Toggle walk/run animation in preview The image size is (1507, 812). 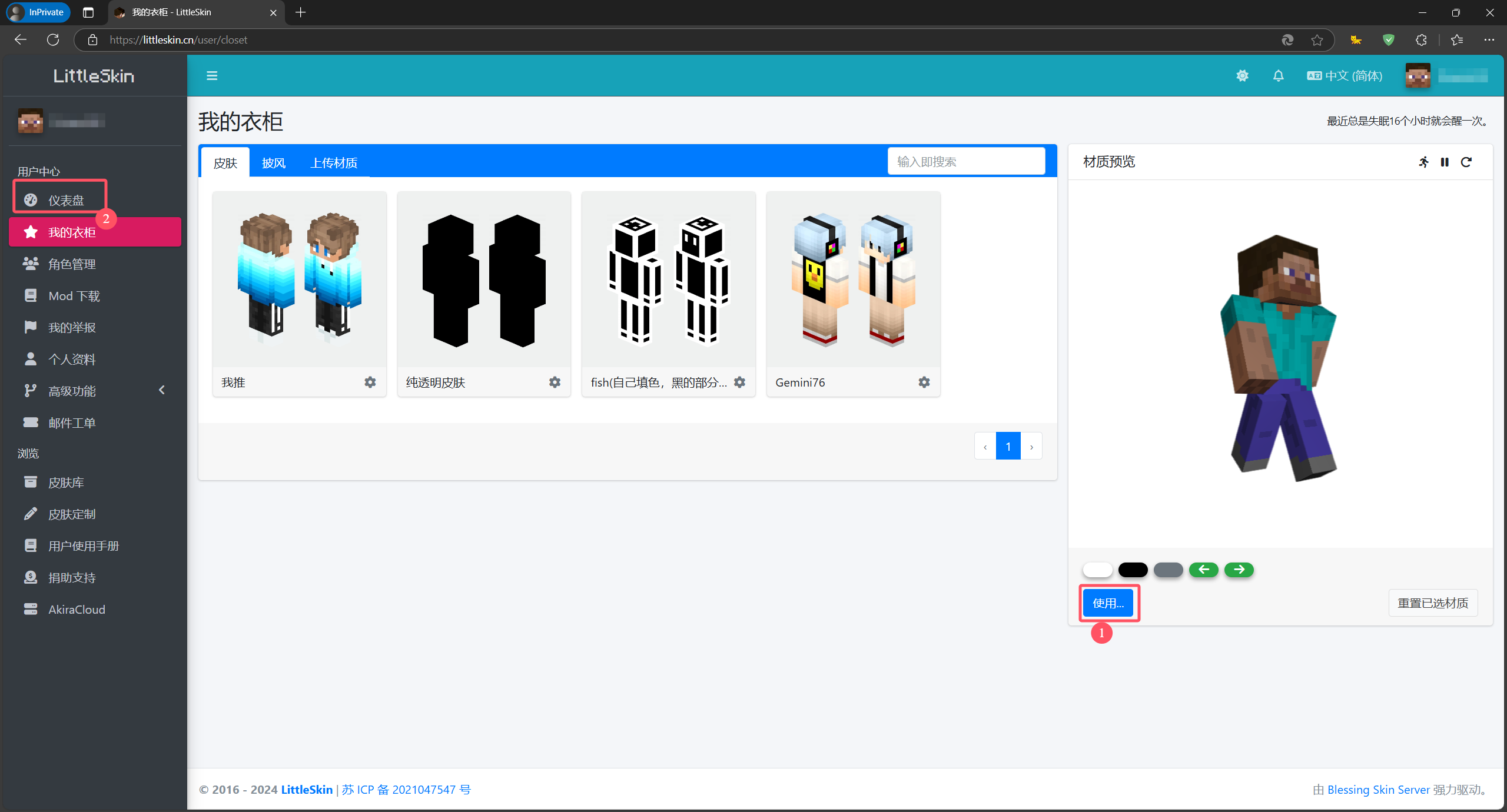(x=1423, y=162)
